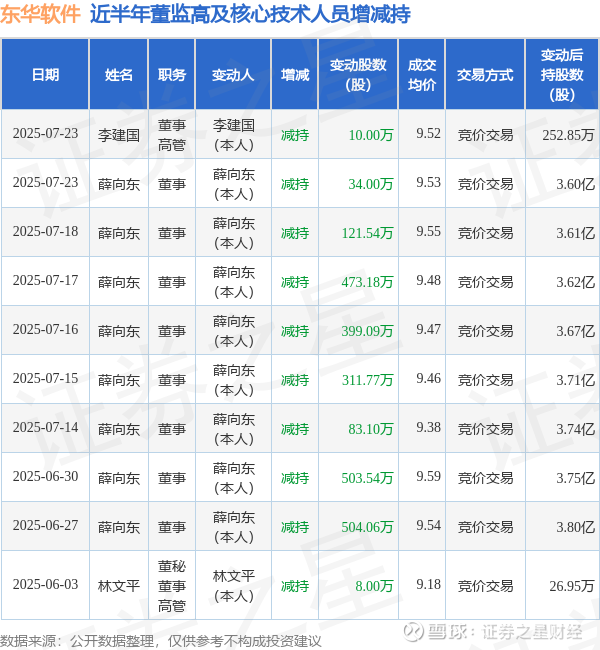Select the date 2025-06-27

pyautogui.click(x=45, y=524)
